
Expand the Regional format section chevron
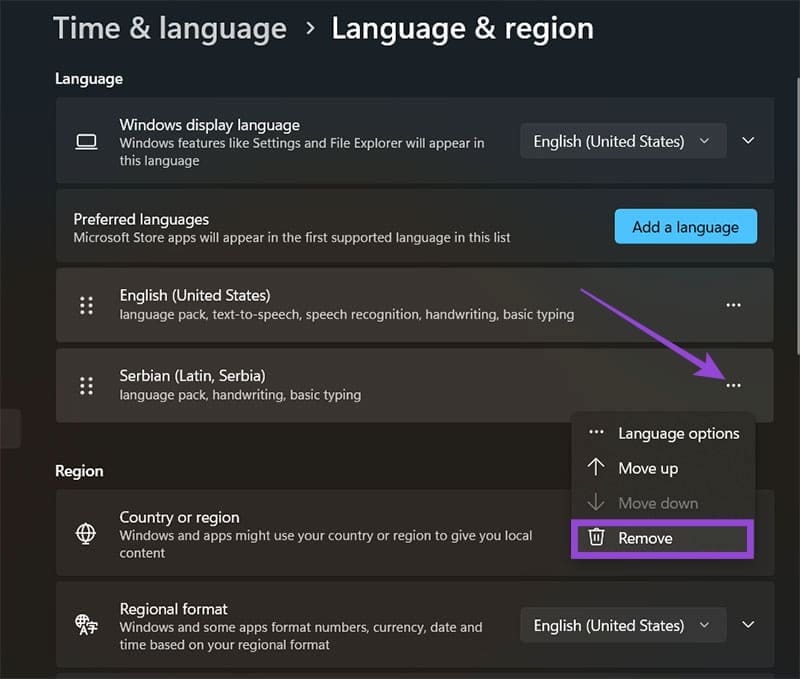pyautogui.click(x=748, y=624)
